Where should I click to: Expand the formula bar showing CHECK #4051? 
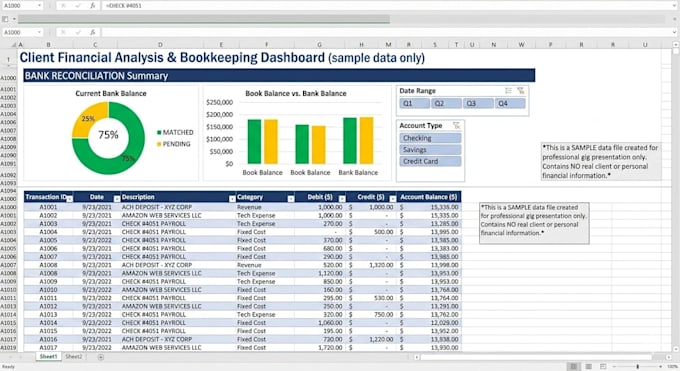click(674, 6)
